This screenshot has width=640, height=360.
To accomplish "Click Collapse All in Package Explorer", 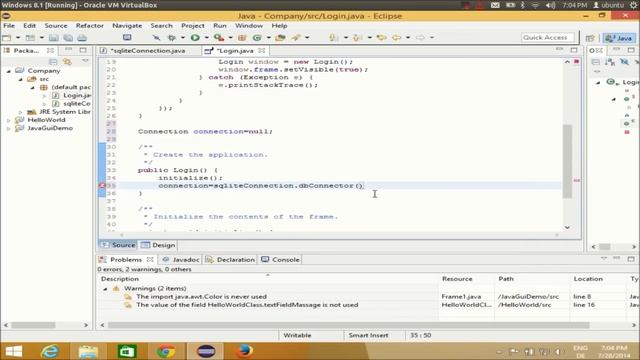I will 53,62.
